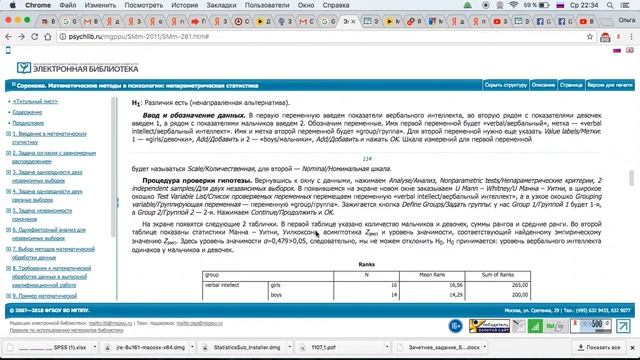Click the Скрыть структуру button
This screenshot has width=640, height=360.
coord(506,85)
